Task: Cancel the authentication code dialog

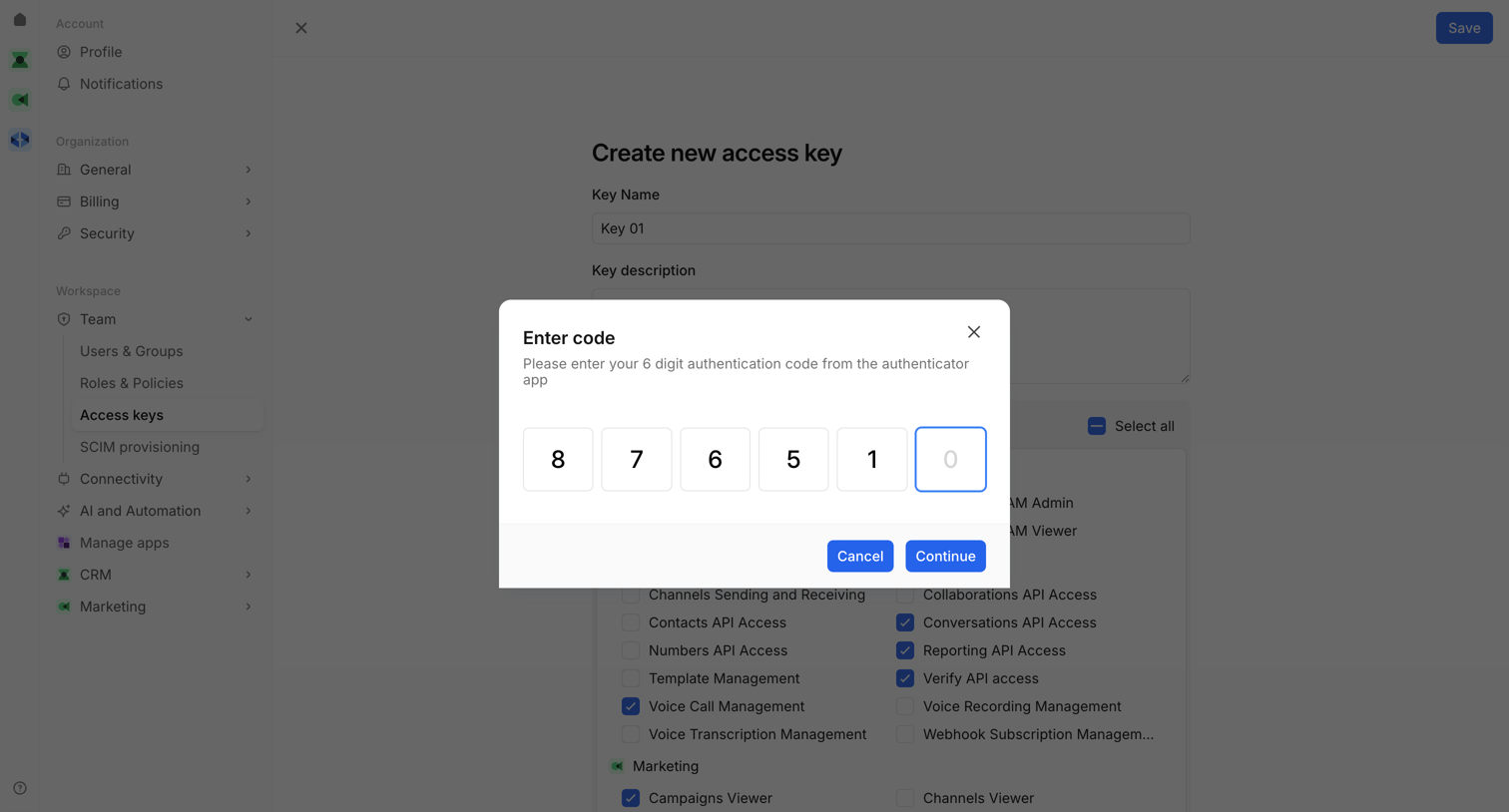Action: pyautogui.click(x=860, y=557)
